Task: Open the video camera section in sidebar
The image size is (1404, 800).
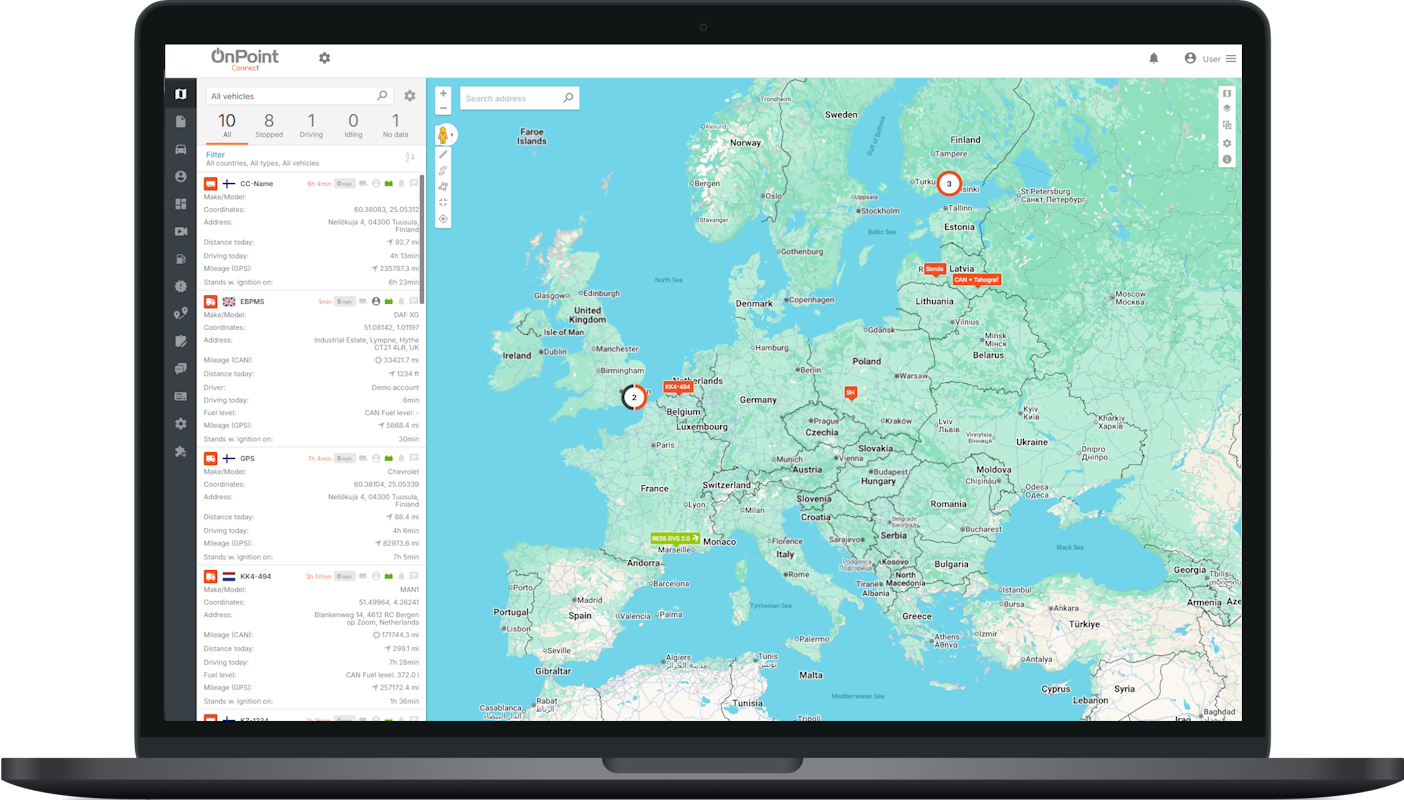Action: [180, 231]
